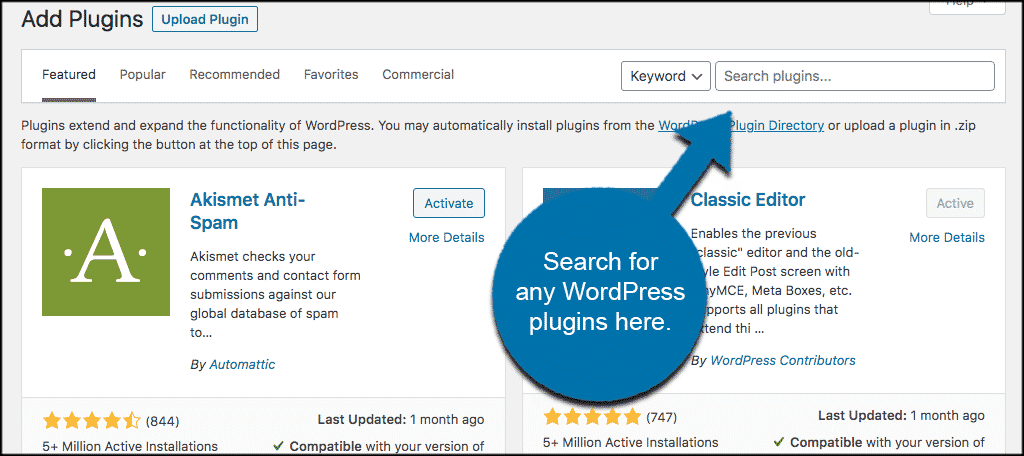The width and height of the screenshot is (1024, 456).
Task: Open the Classic Editor title link
Action: [x=748, y=199]
